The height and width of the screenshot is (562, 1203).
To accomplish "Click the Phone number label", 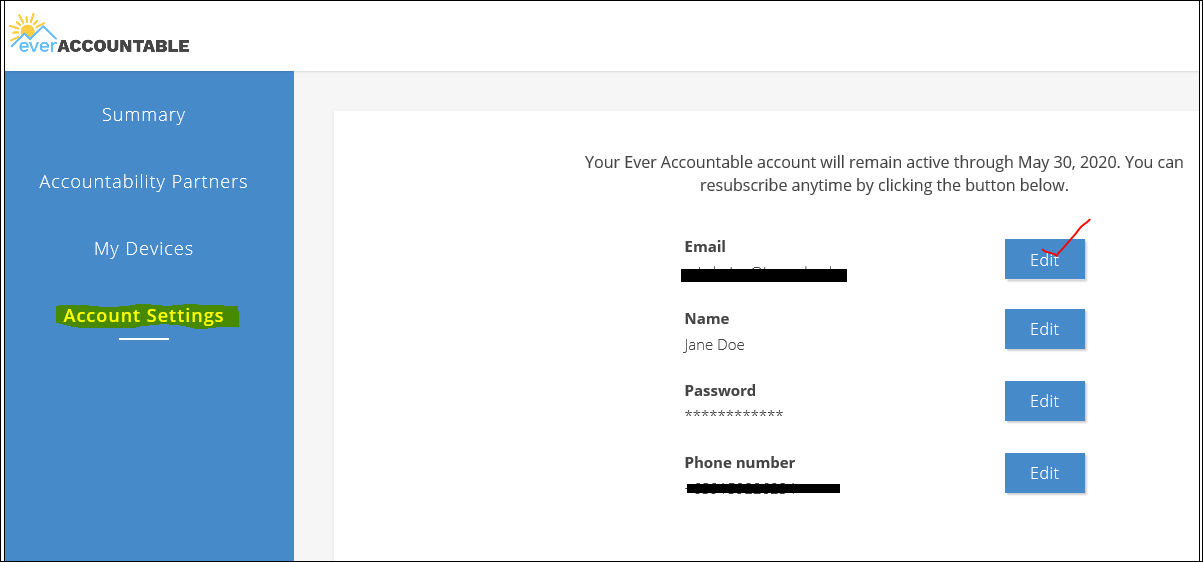I will [x=740, y=463].
